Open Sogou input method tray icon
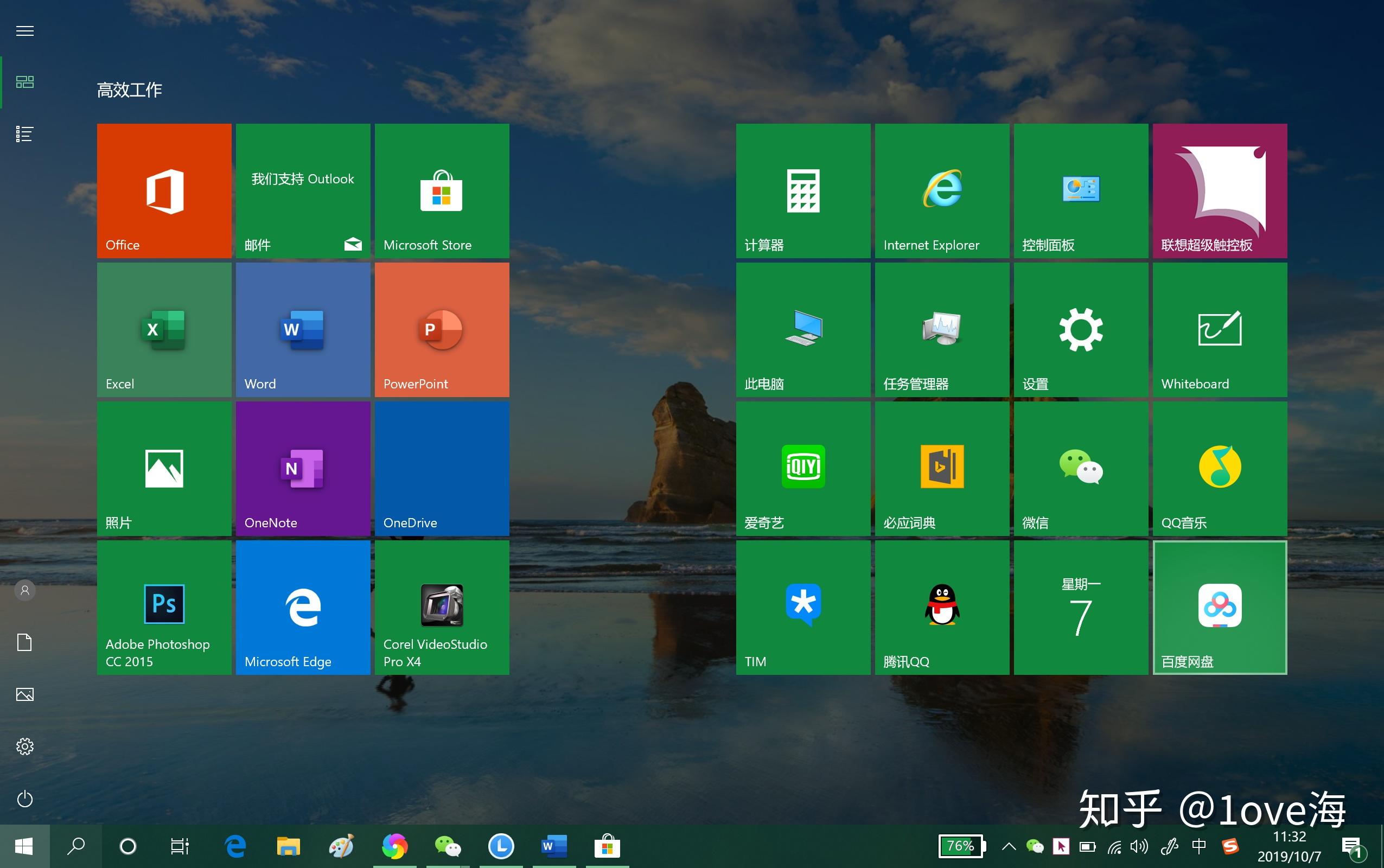 tap(1230, 846)
